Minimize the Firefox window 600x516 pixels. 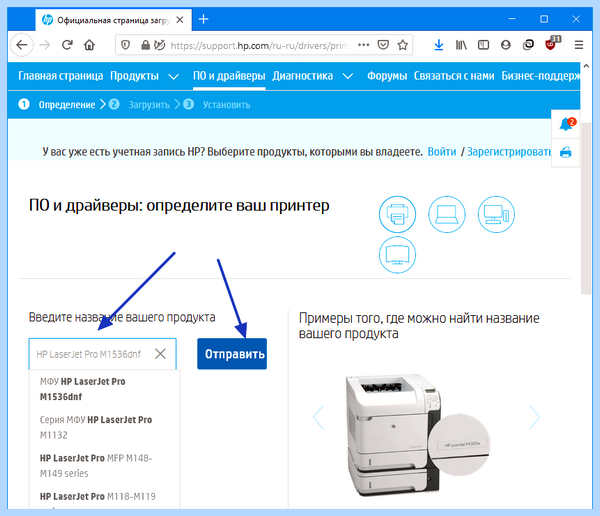pyautogui.click(x=512, y=19)
